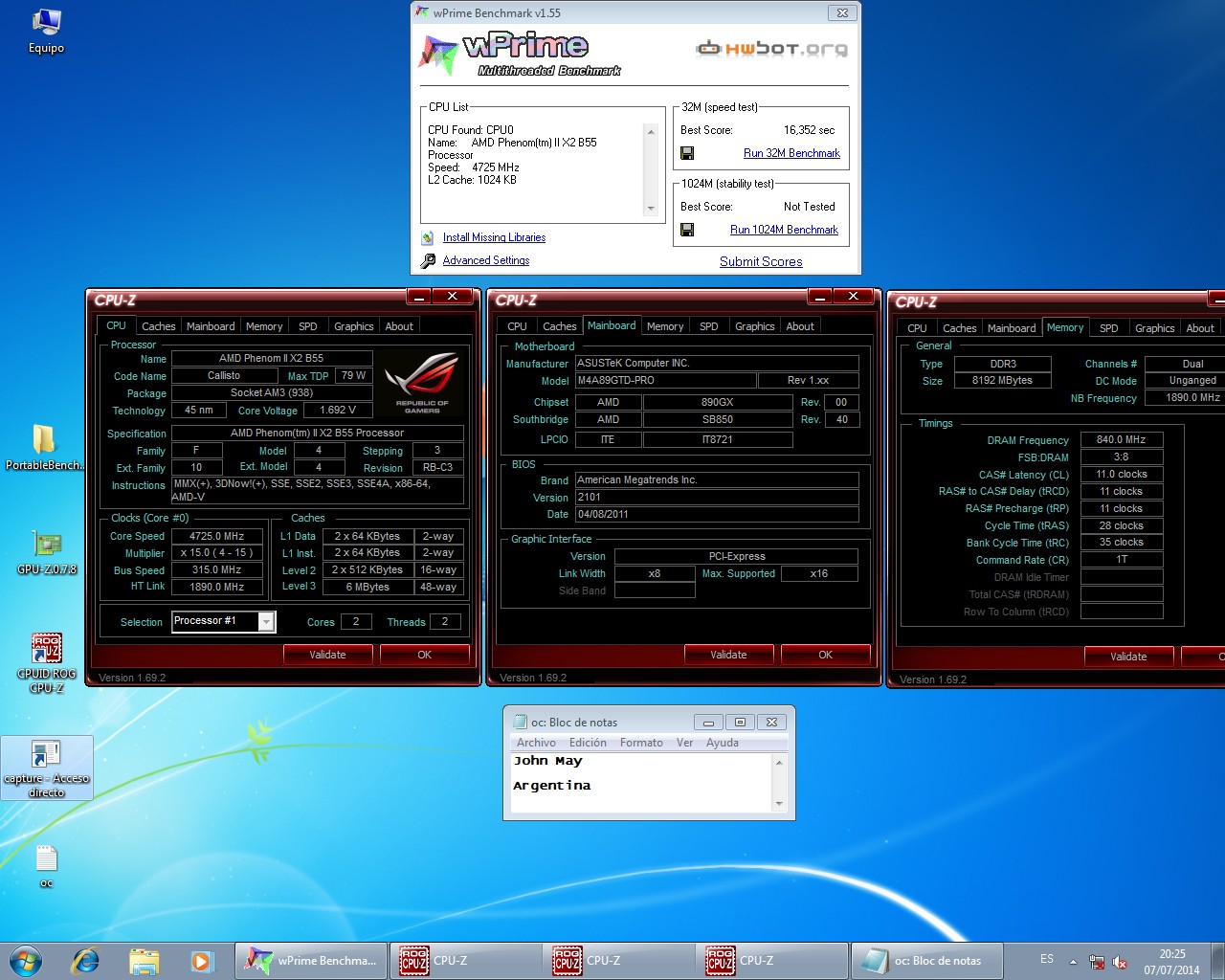1225x980 pixels.
Task: Open Ayuda menu in Notepad
Action: pos(723,743)
